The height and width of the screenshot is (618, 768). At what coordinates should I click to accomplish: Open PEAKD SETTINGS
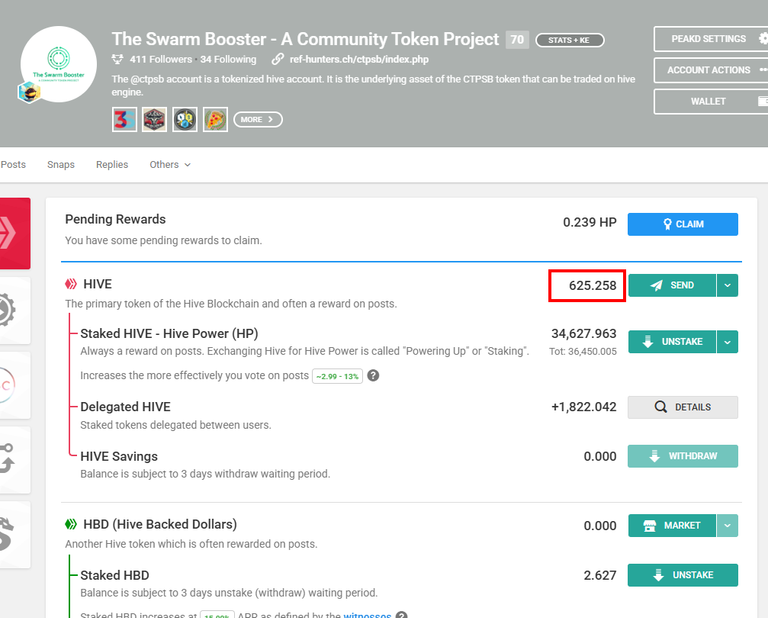point(711,39)
